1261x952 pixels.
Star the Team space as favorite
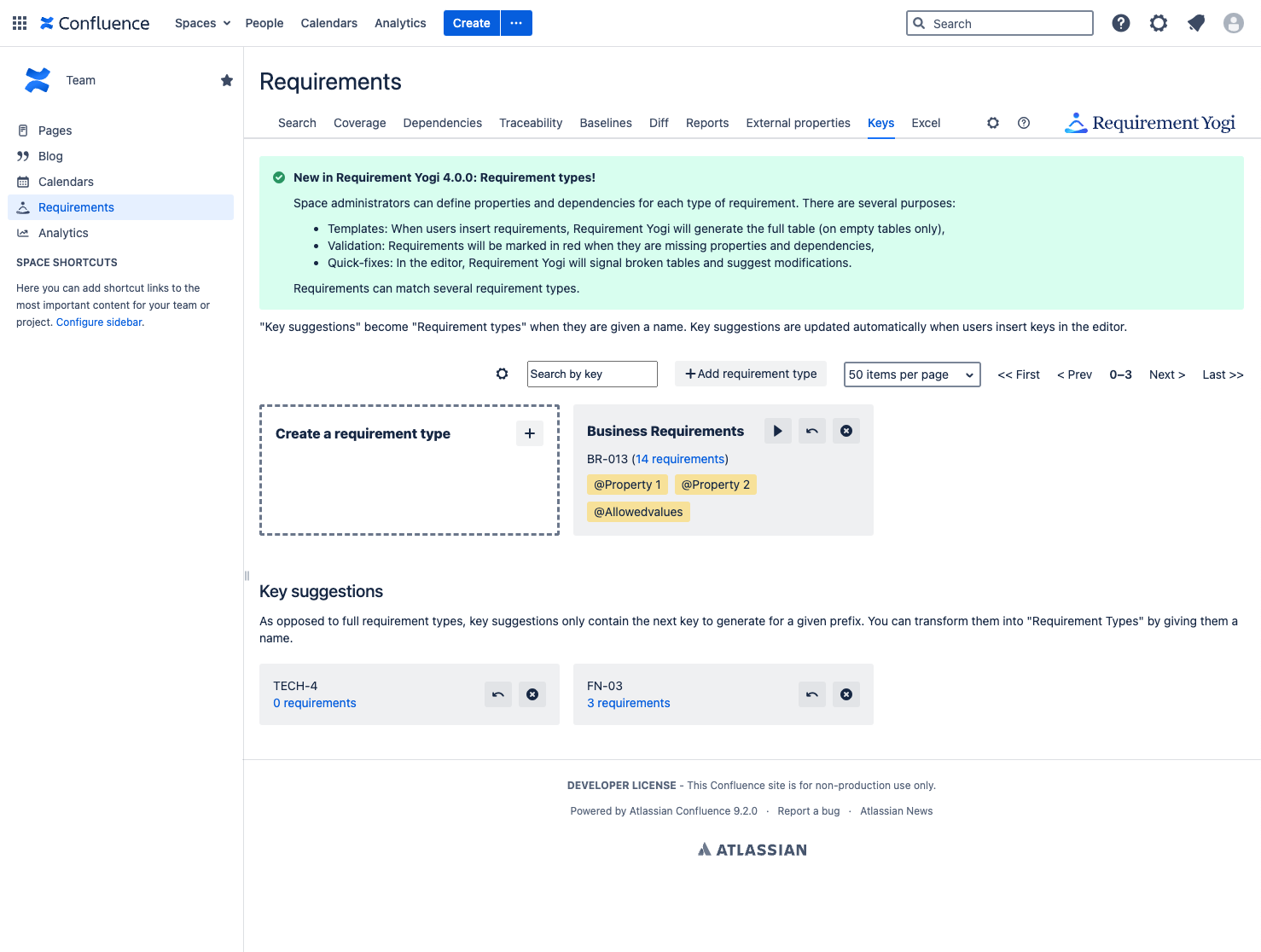click(x=227, y=80)
